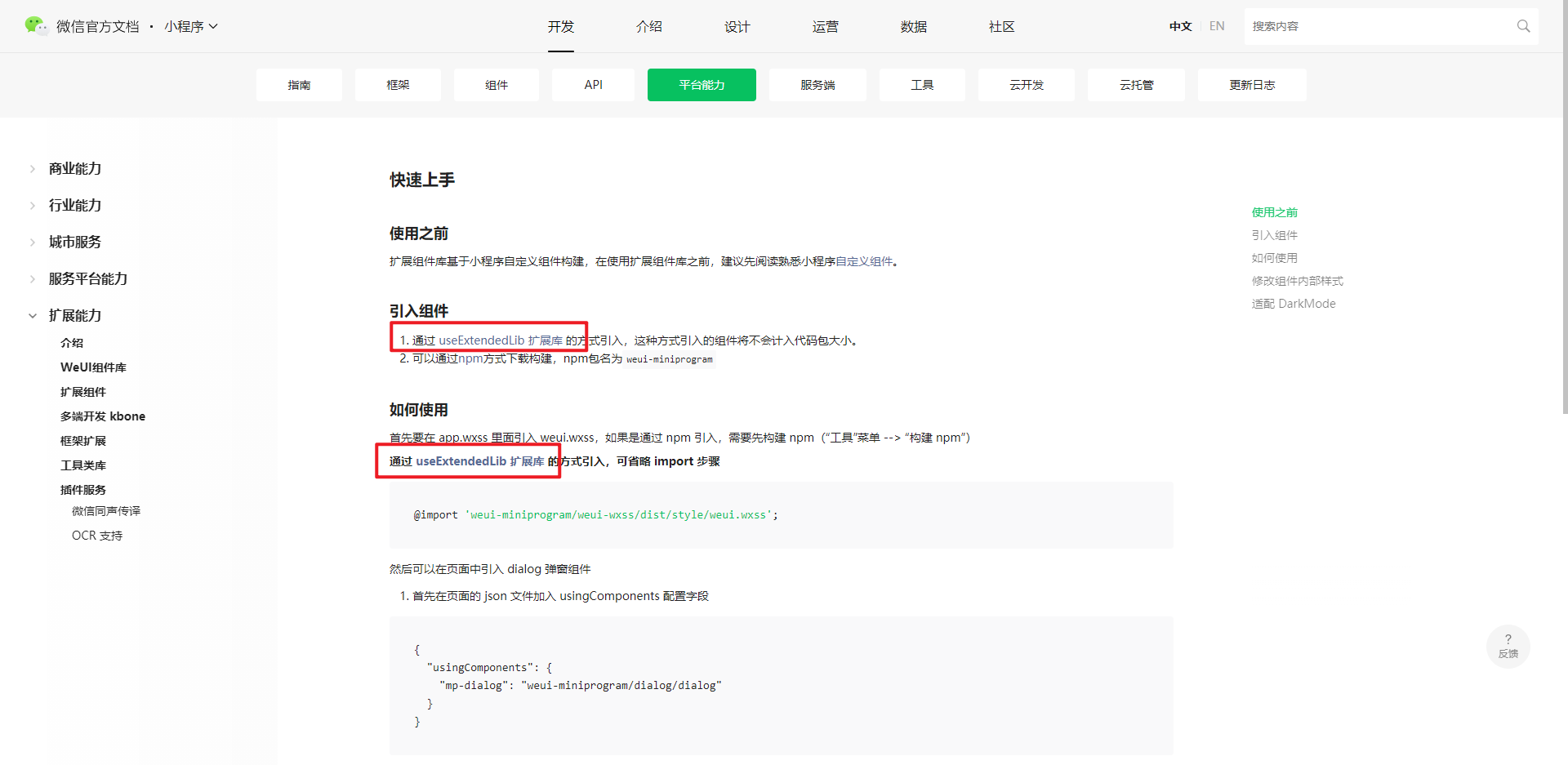Expand the 城市服务 sidebar section
The image size is (1568, 765).
(75, 242)
